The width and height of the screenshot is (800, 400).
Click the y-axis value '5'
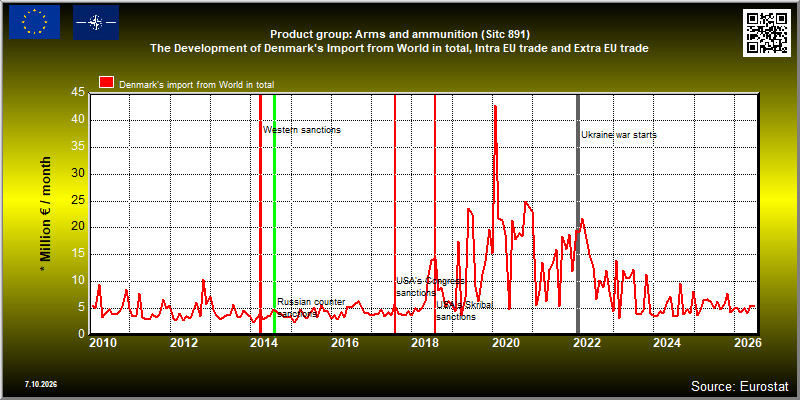[x=82, y=308]
